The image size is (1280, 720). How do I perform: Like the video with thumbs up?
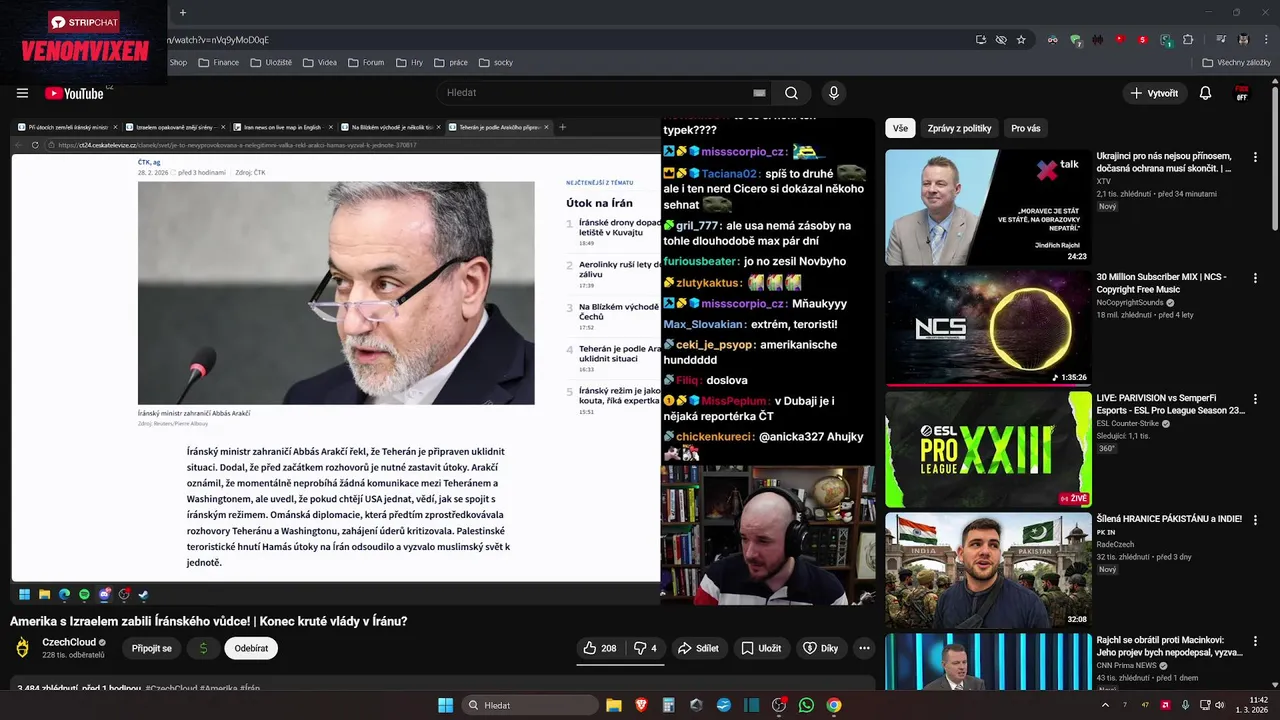(600, 648)
